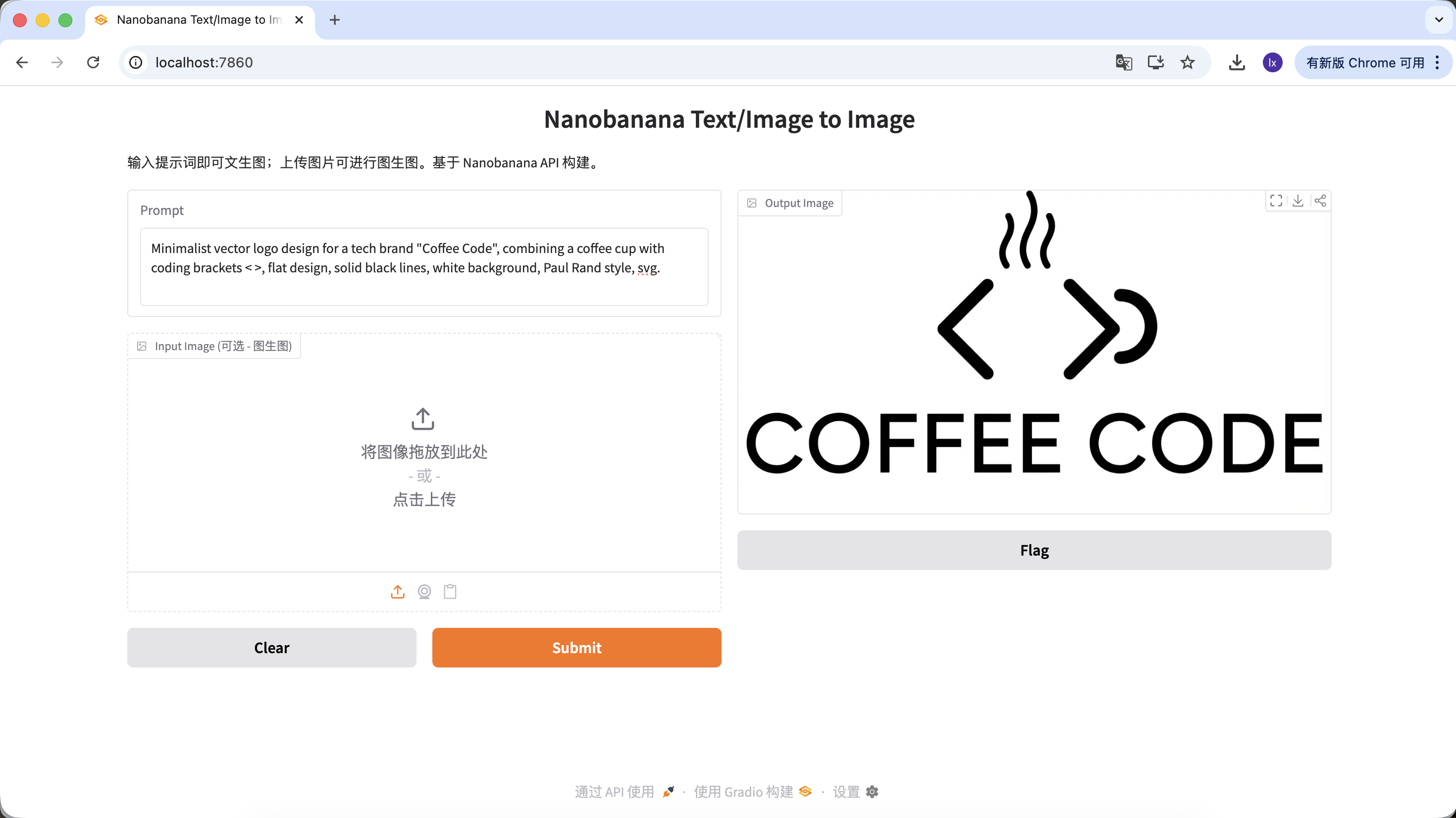1456x818 pixels.
Task: Open Chrome downloads icon
Action: (1237, 62)
